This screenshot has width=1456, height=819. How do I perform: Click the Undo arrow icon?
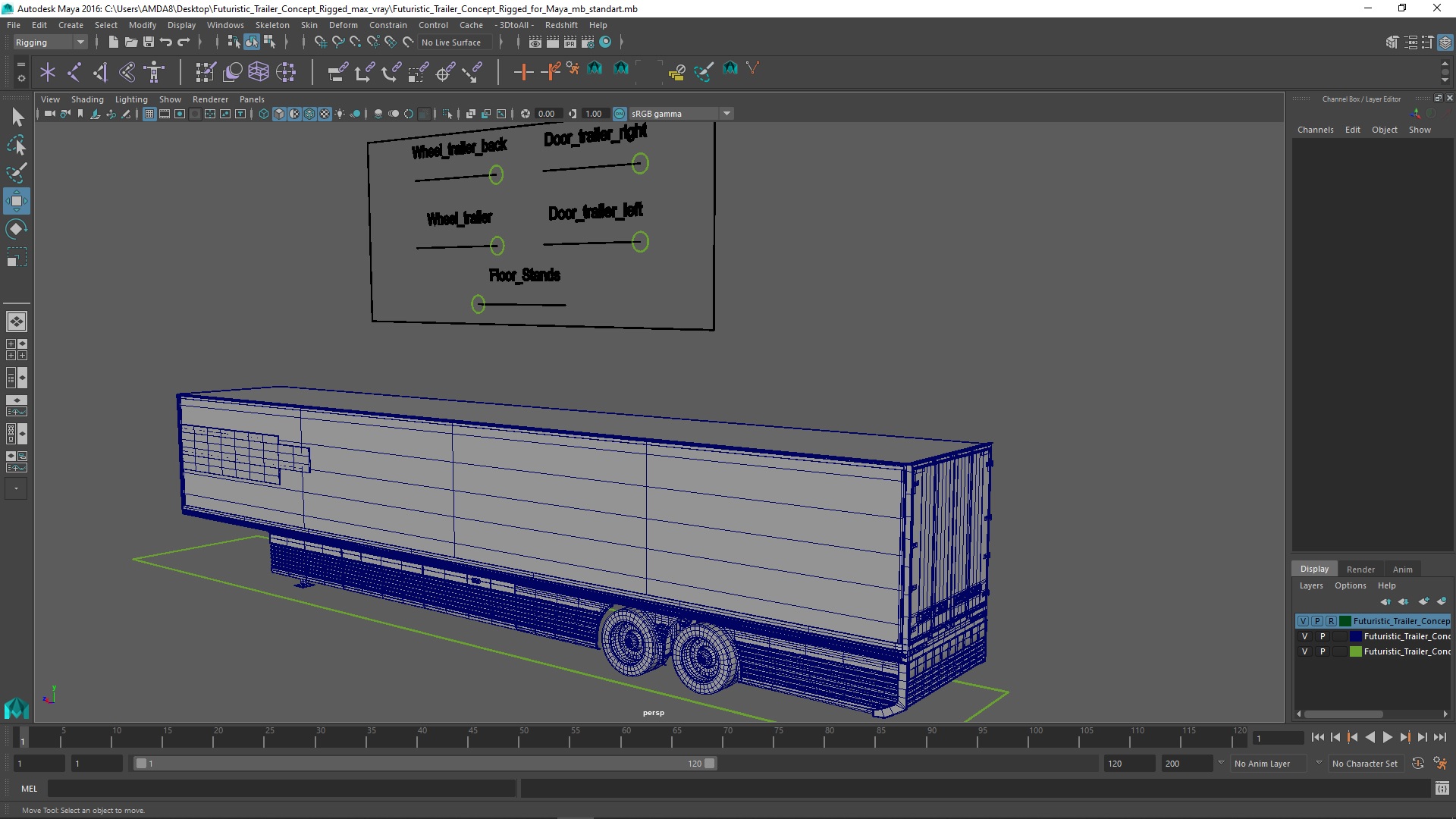tap(166, 42)
